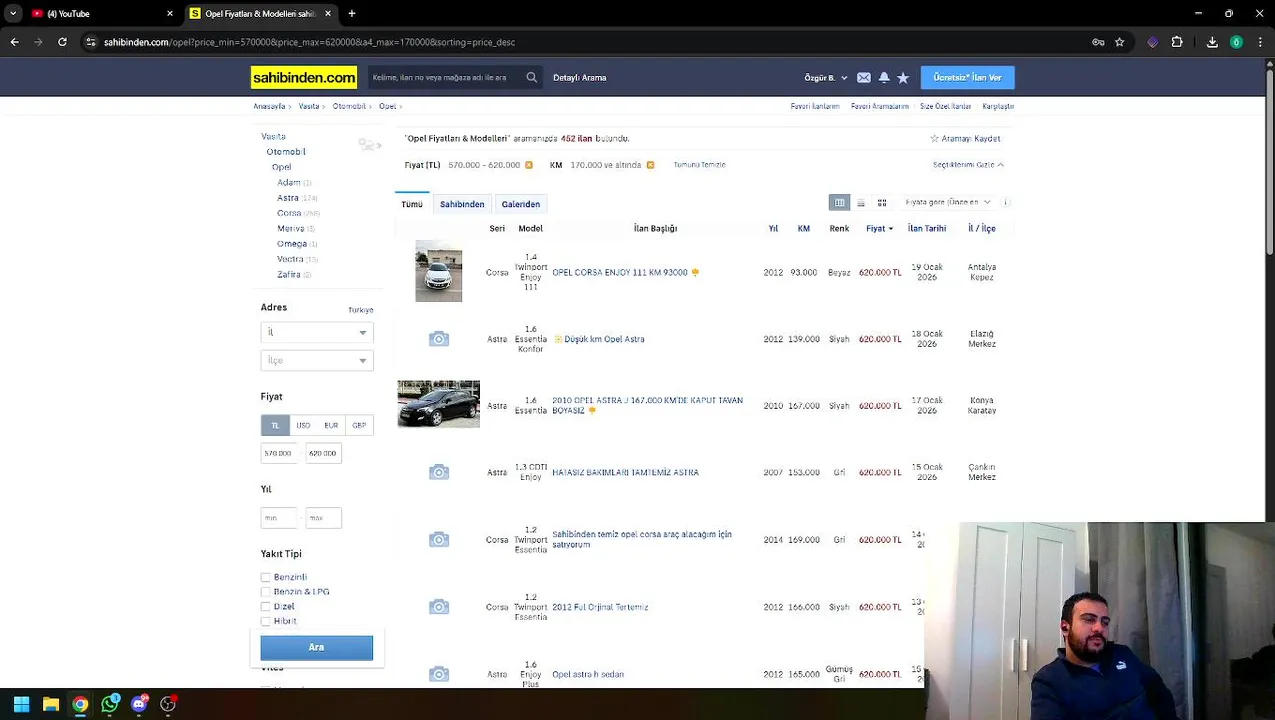
Task: Sort by the Fiyat column header
Action: point(879,229)
